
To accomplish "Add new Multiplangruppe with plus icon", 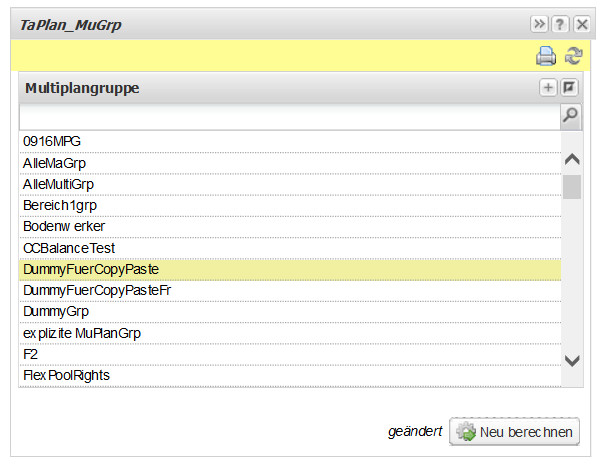I will coord(548,87).
